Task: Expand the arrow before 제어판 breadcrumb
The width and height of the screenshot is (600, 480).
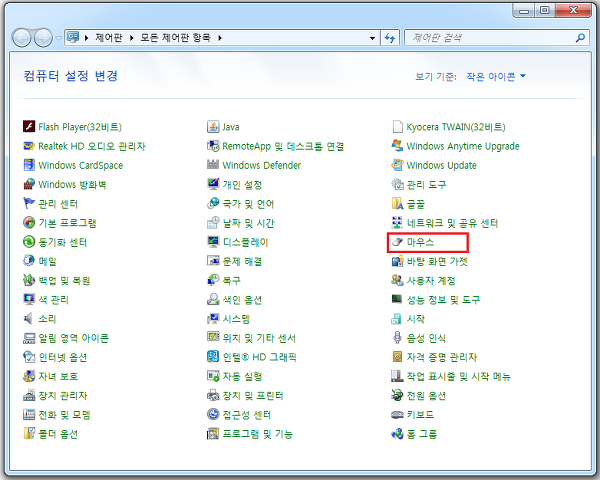Action: [86, 38]
